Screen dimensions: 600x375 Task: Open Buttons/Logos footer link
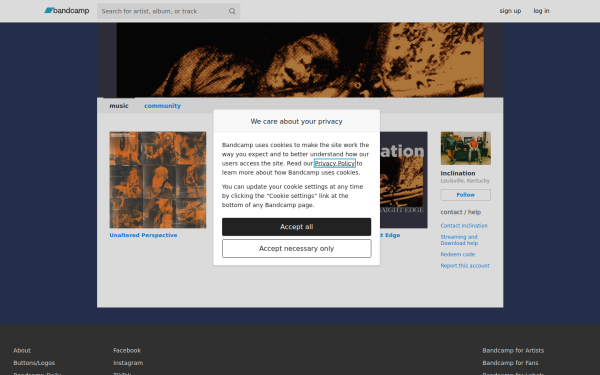coord(34,363)
